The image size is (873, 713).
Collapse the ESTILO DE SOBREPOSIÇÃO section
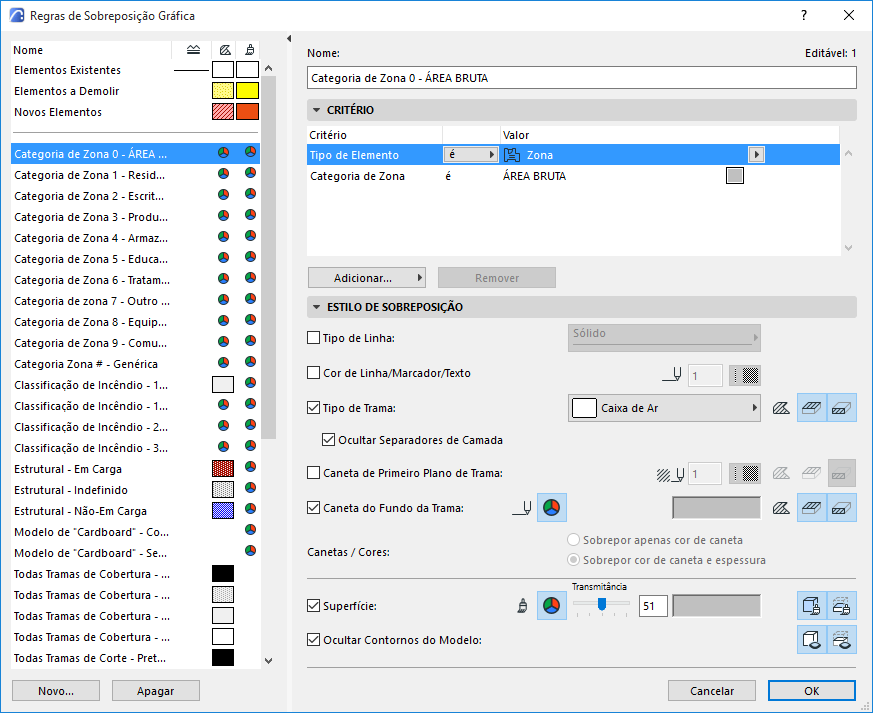(316, 307)
